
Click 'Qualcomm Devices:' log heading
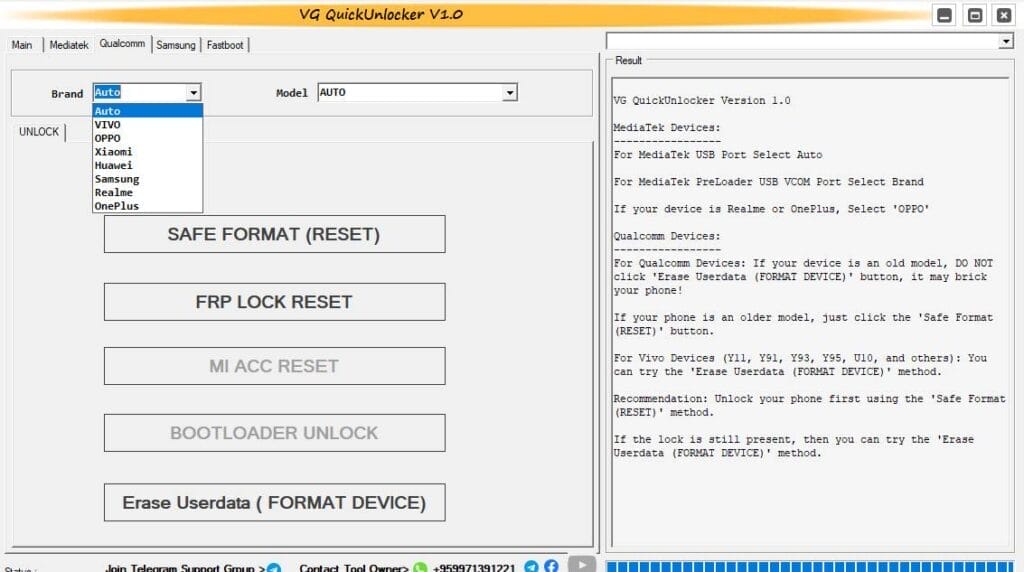pos(666,236)
